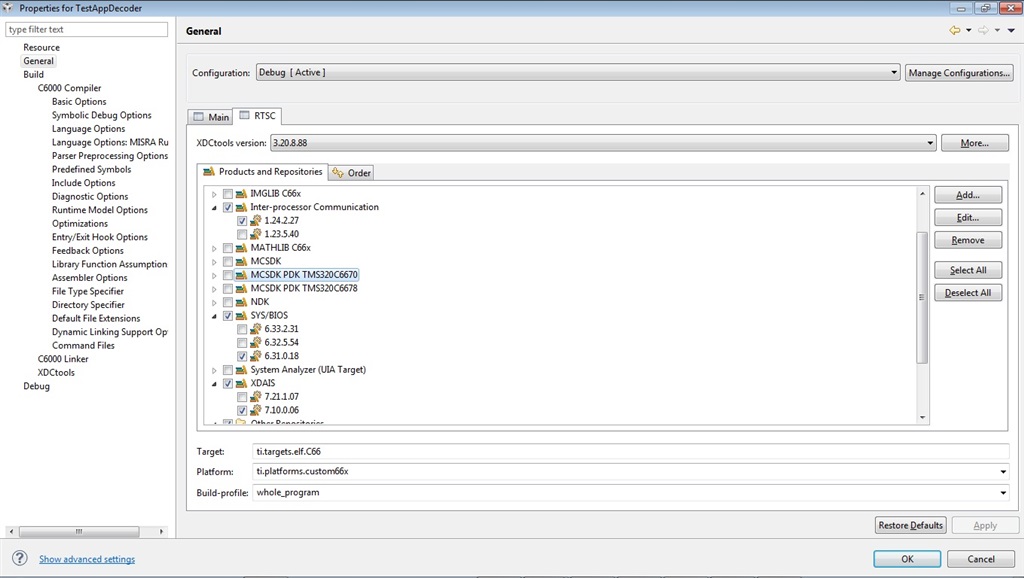Open the Configuration dropdown
Viewport: 1024px width, 578px height.
click(x=579, y=72)
